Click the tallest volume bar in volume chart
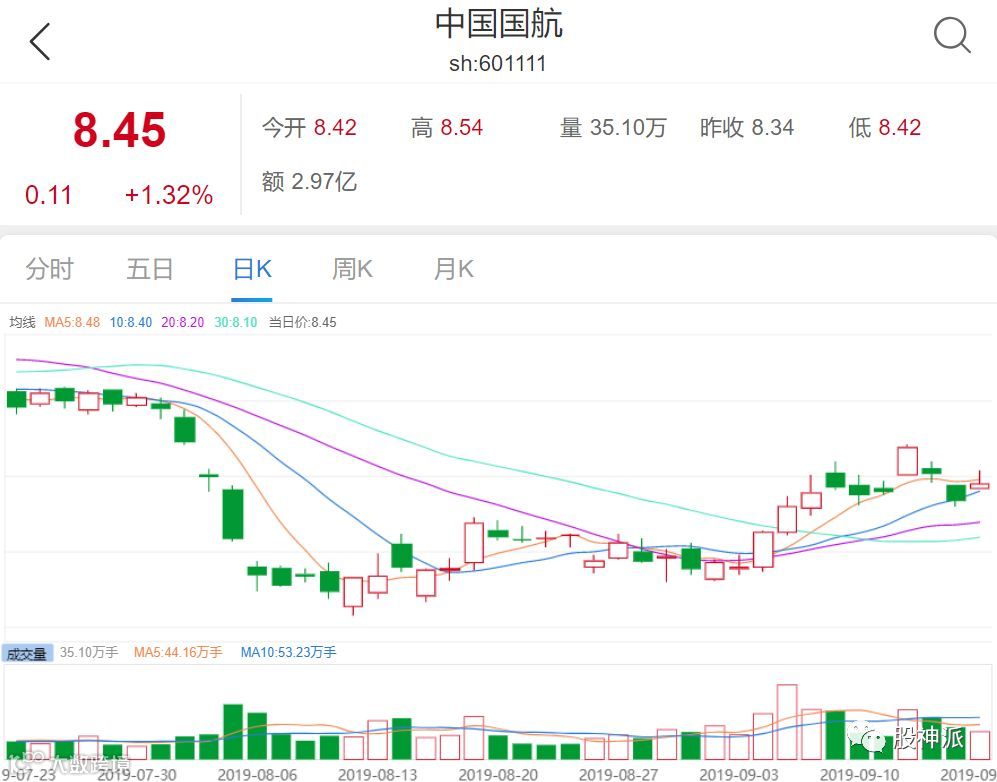The image size is (997, 782). [787, 722]
